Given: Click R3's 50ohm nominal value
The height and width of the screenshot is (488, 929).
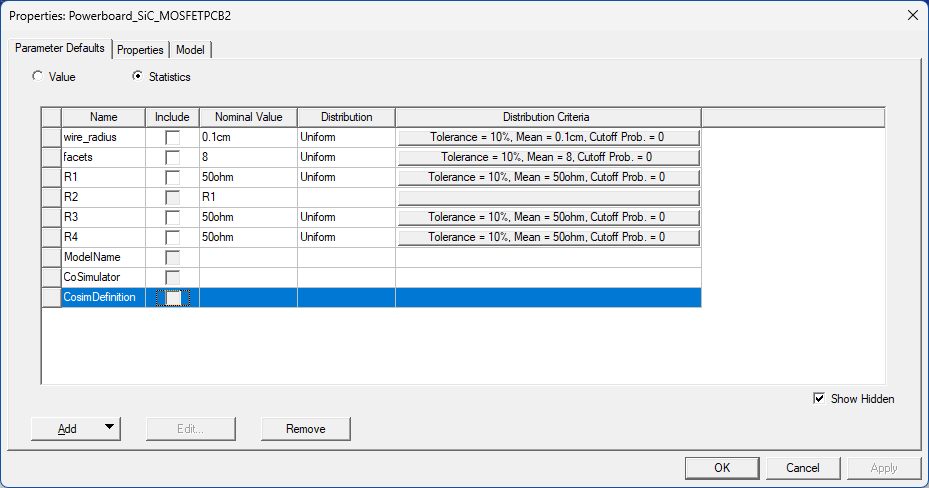Looking at the screenshot, I should (249, 218).
